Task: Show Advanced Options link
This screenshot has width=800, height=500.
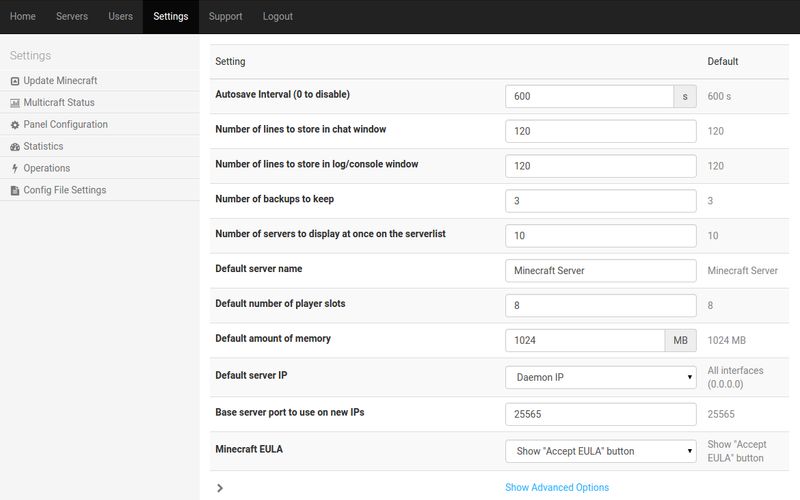Action: (556, 488)
